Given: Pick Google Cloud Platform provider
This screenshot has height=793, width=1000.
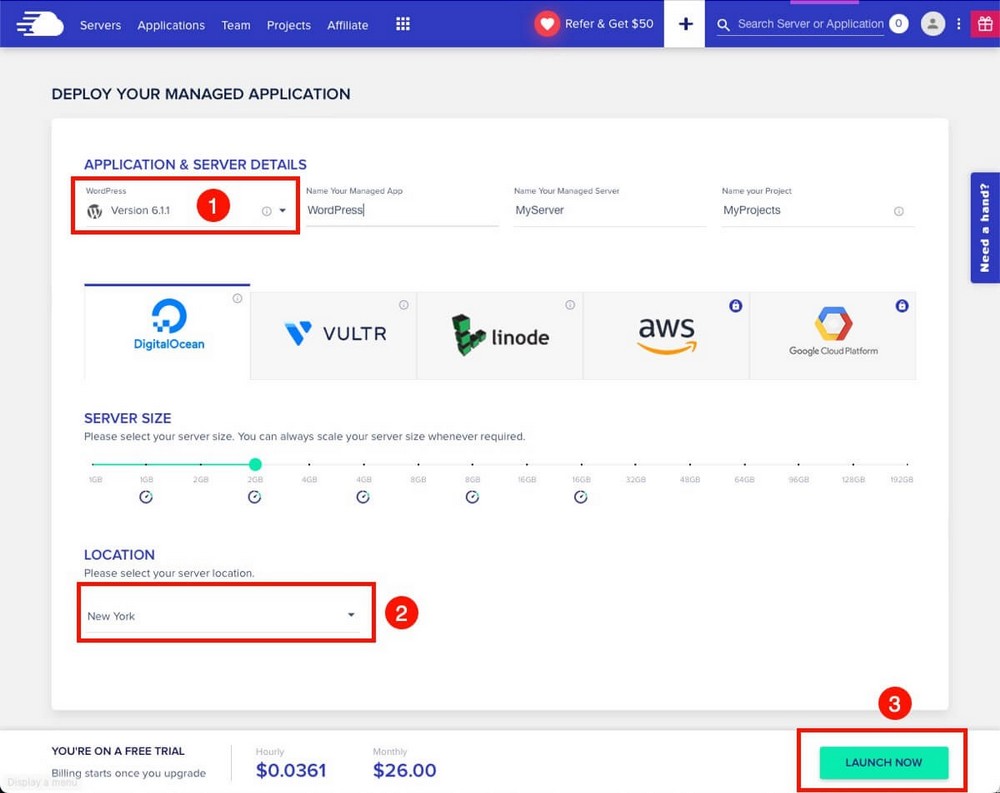Looking at the screenshot, I should coord(832,335).
